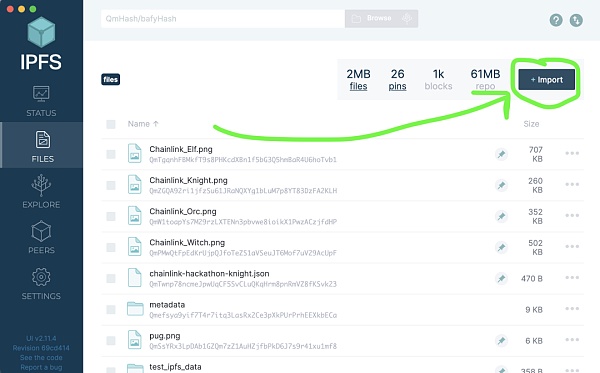Open more options for Chainlink_Witch.png
The width and height of the screenshot is (600, 373).
tap(572, 246)
